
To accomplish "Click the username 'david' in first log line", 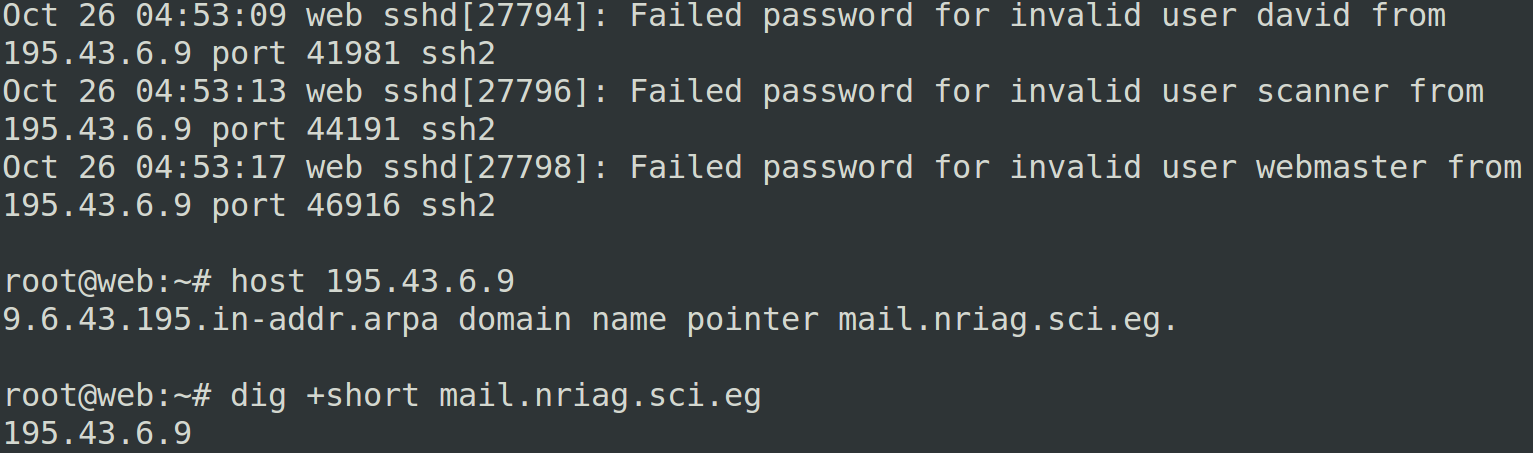I will [1304, 15].
